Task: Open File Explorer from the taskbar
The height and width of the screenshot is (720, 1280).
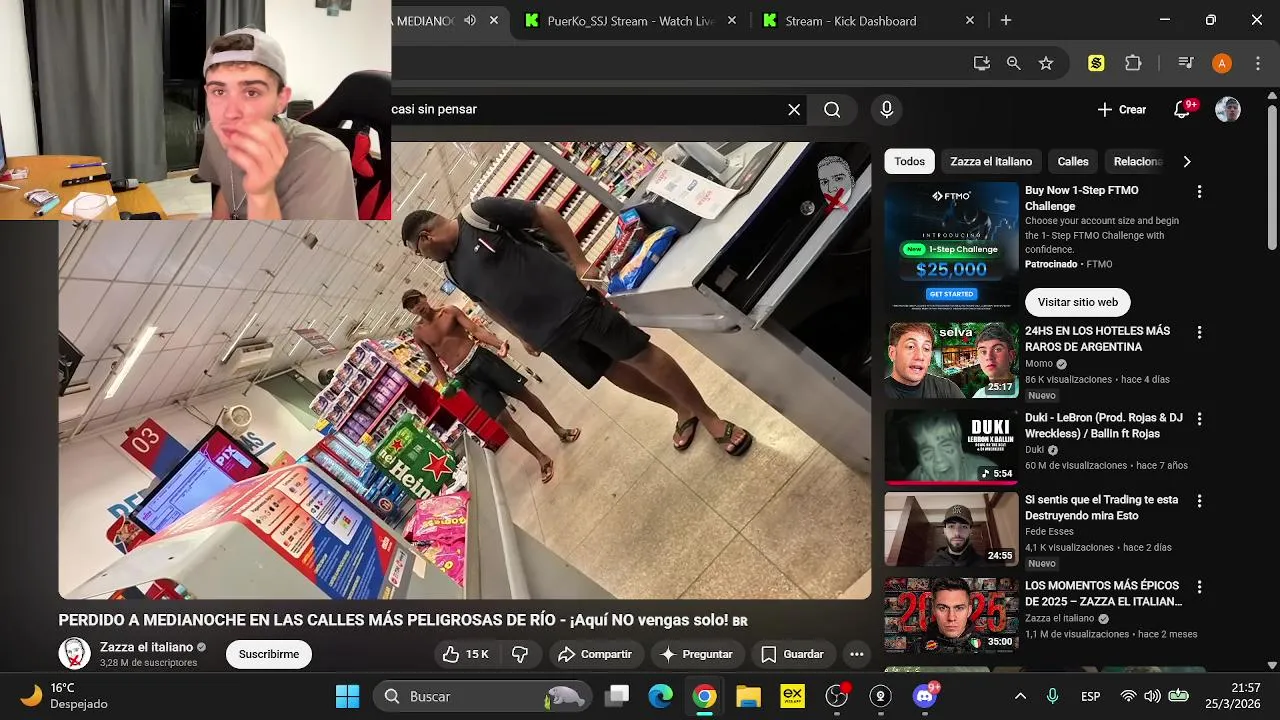Action: 749,696
